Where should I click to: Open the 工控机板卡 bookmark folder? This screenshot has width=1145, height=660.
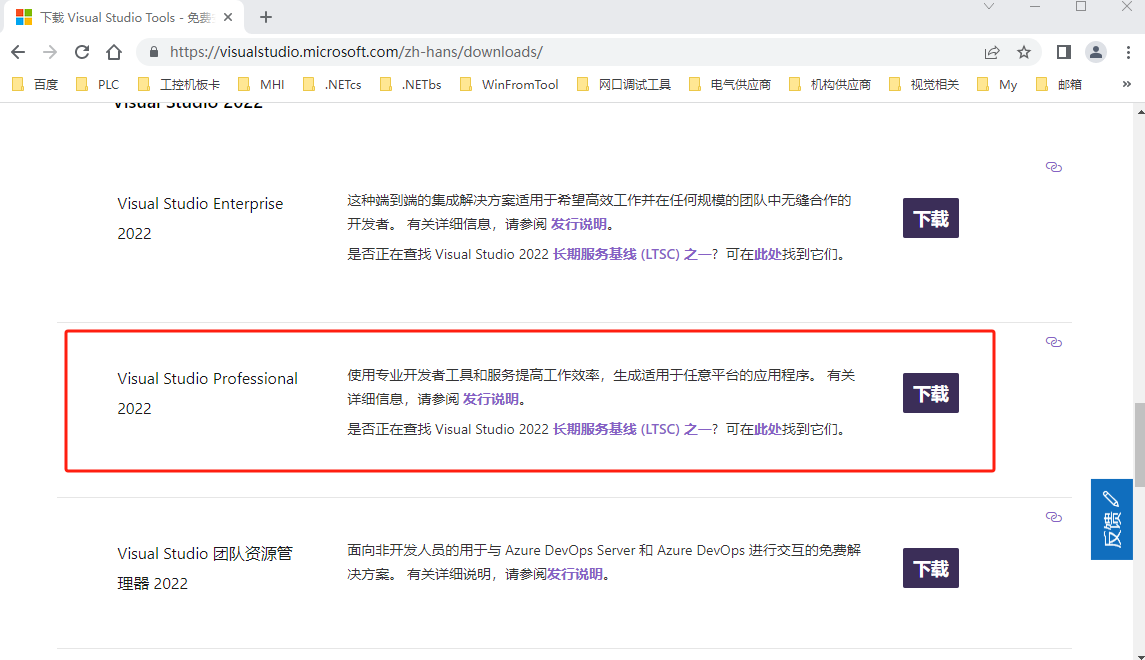179,85
